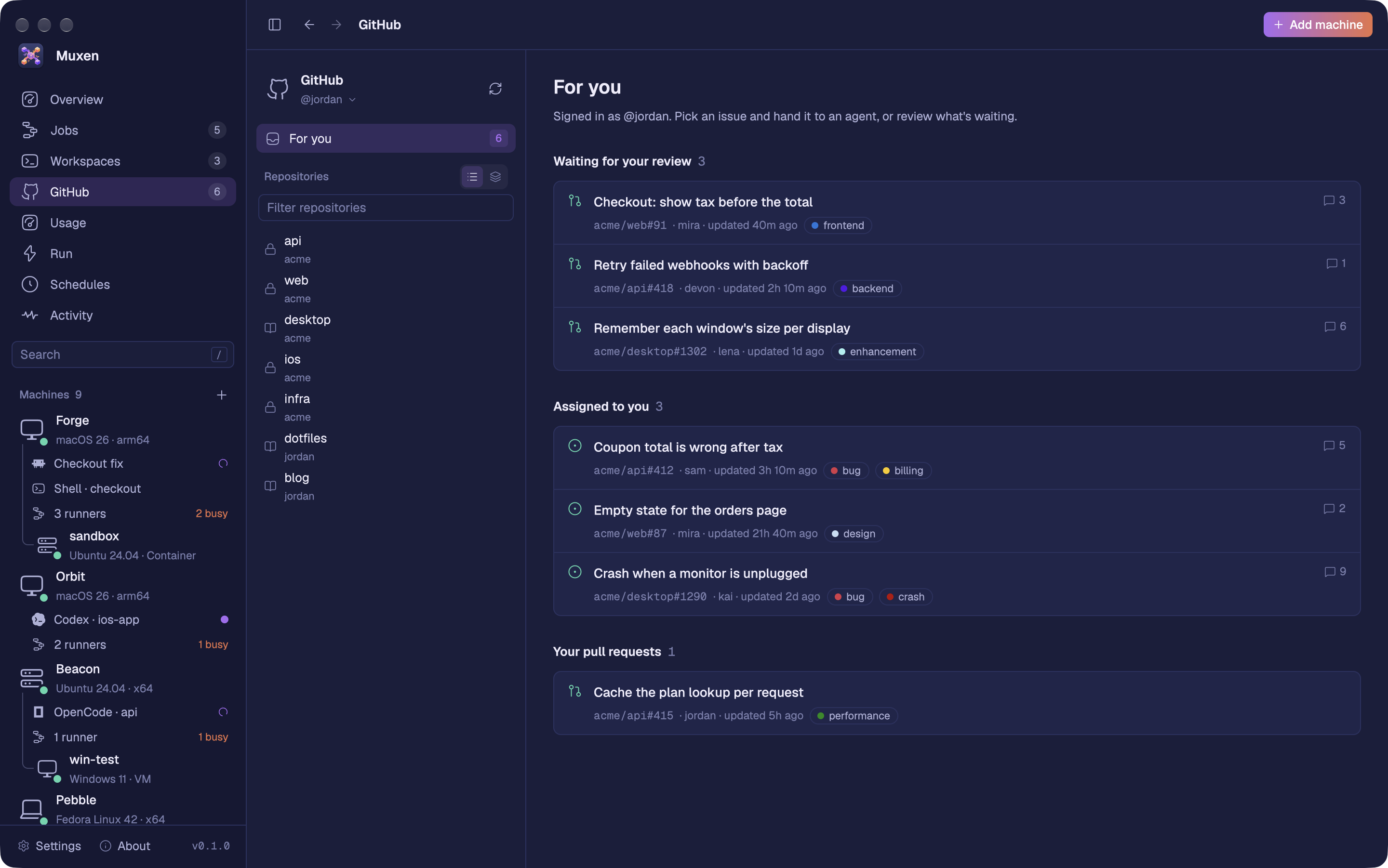Open the Overview section
1388x868 pixels.
123,99
